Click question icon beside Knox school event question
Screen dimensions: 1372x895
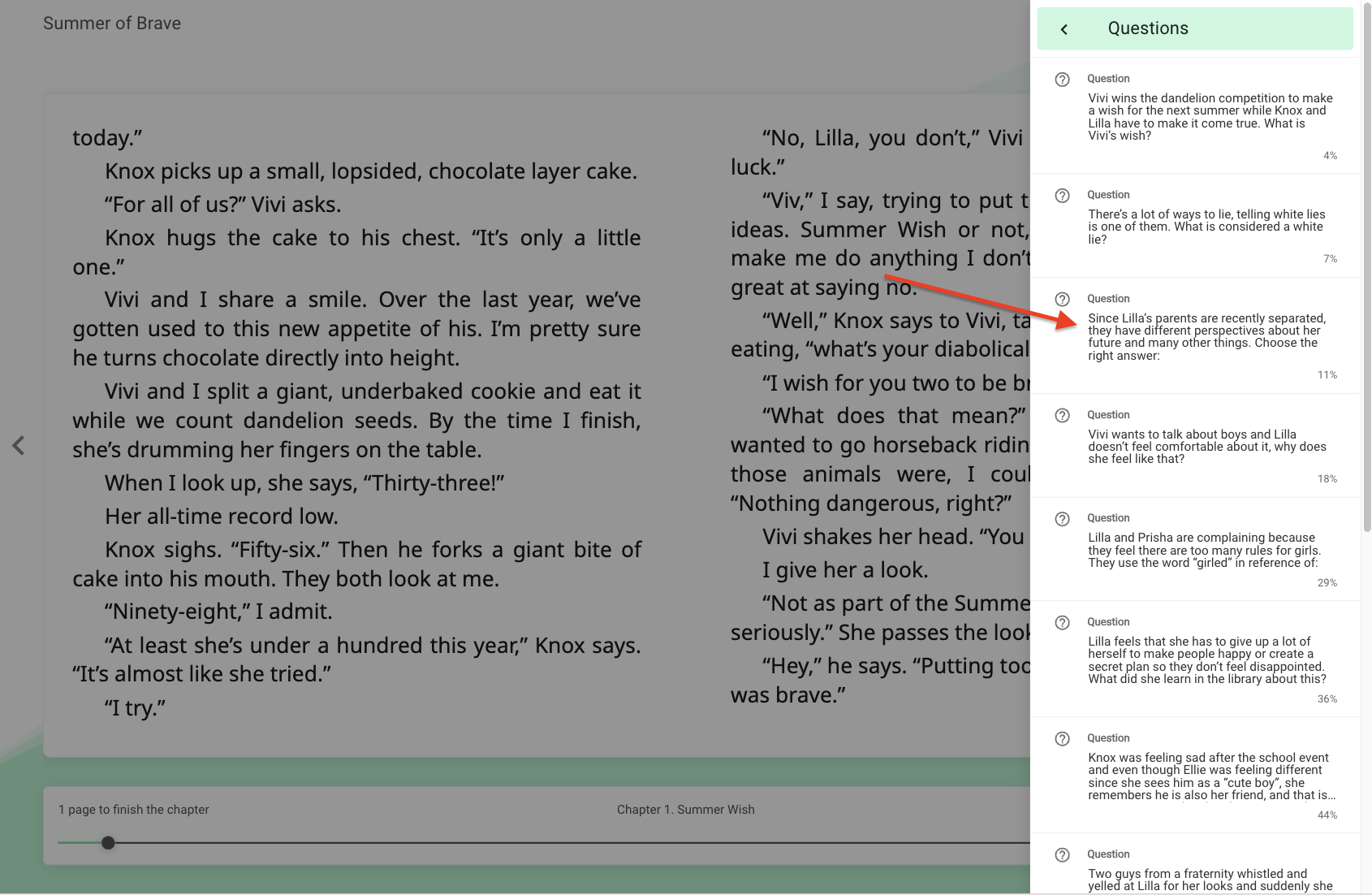(x=1062, y=739)
